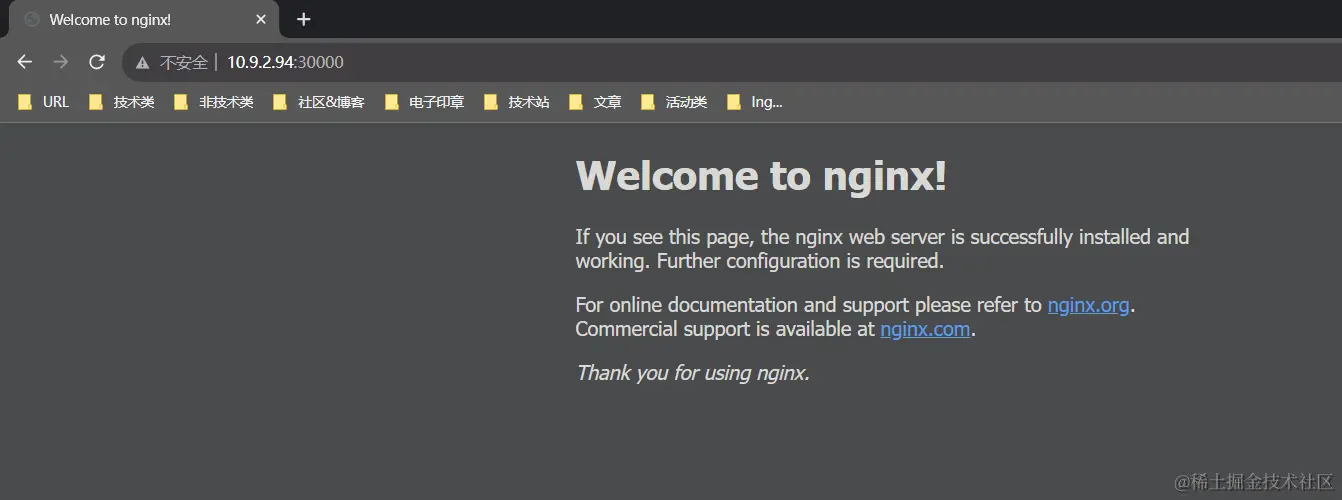Open a new tab with plus button
The image size is (1342, 500).
coord(304,19)
